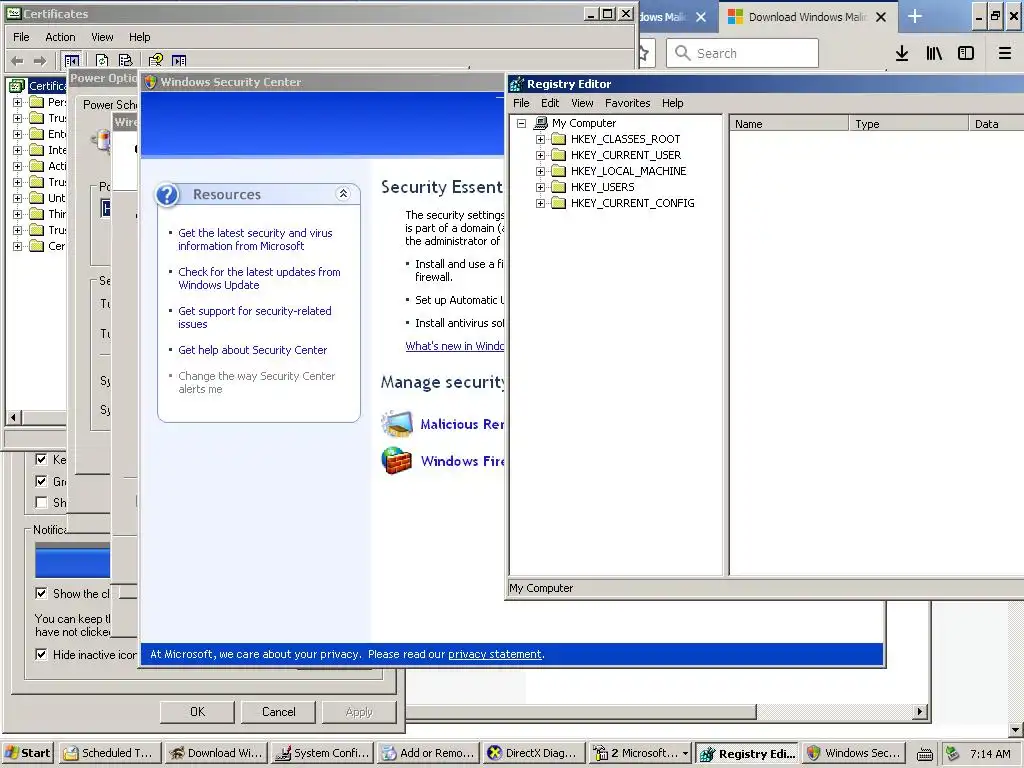Expand HKEY_CLASSES_ROOT
1024x768 pixels.
click(x=540, y=139)
